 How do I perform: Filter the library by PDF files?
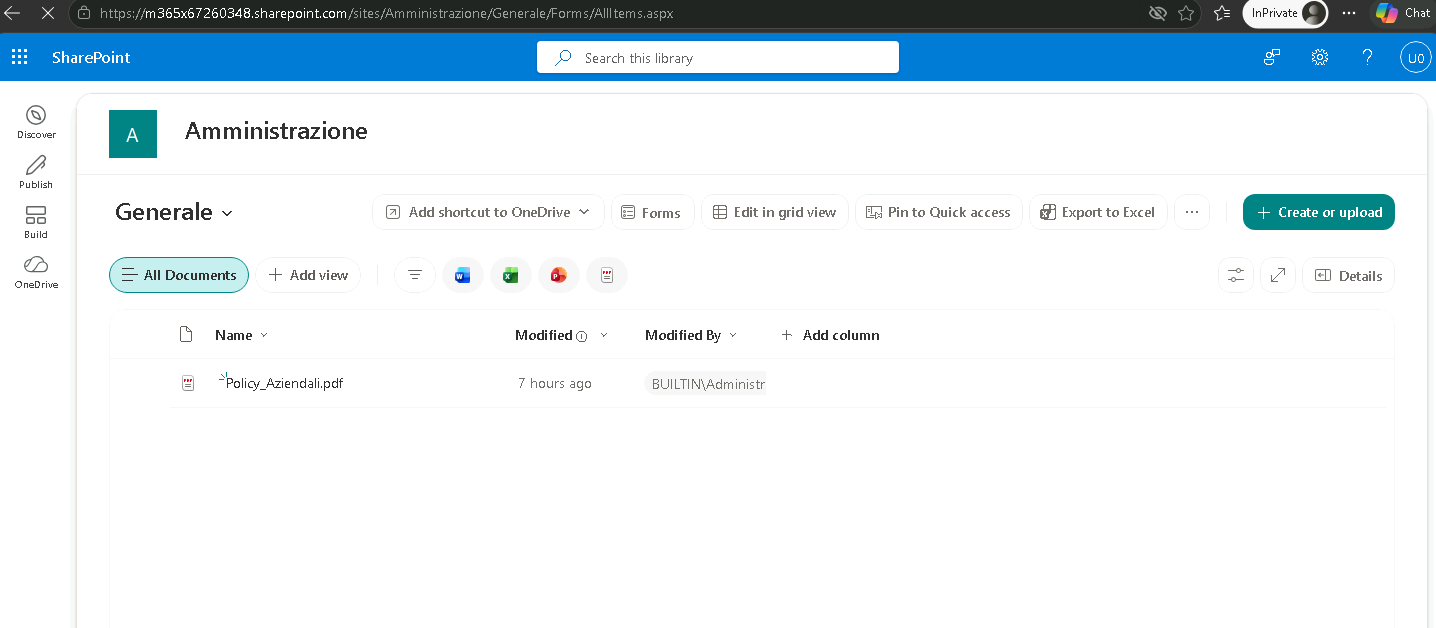point(606,275)
